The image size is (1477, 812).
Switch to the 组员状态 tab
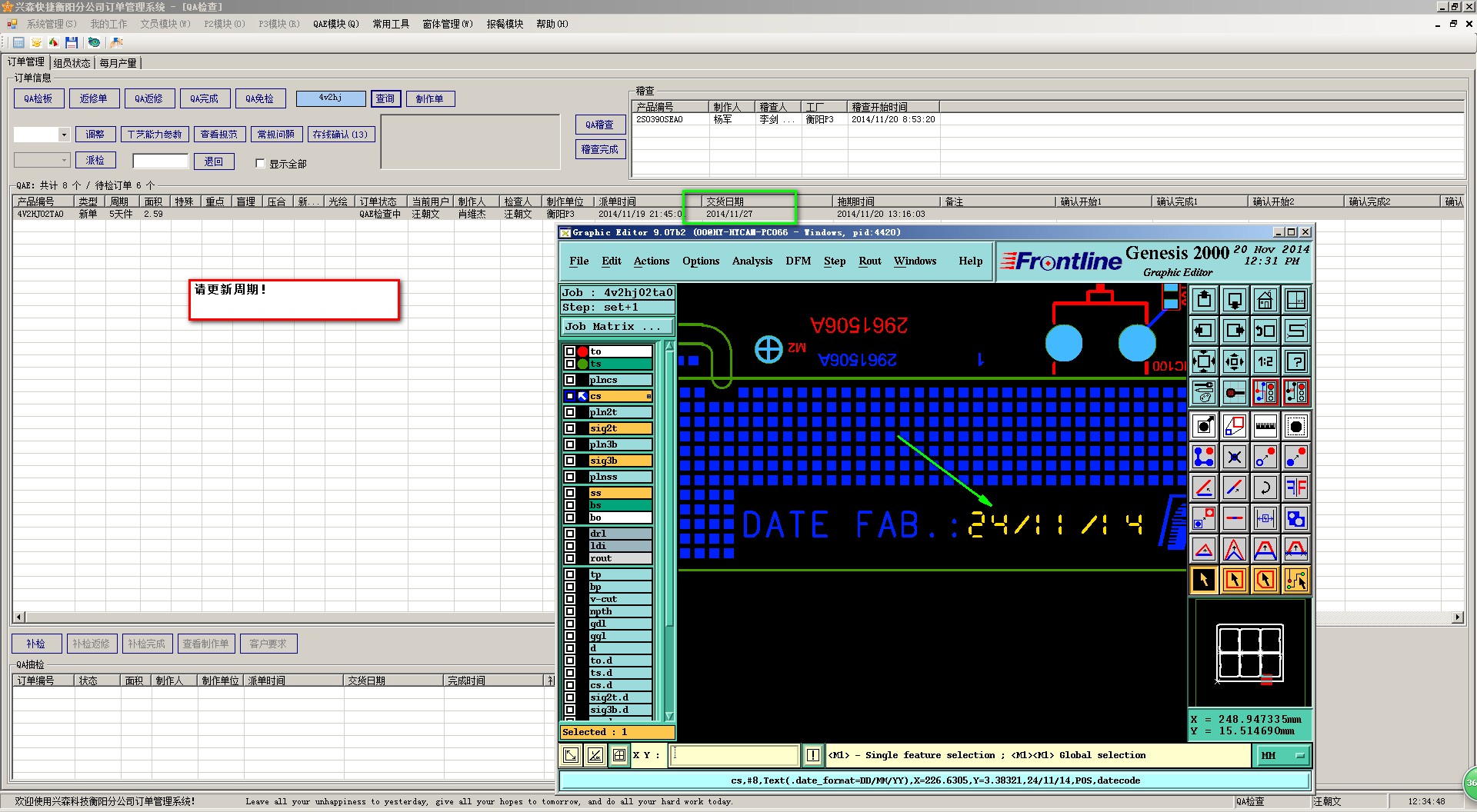[72, 63]
